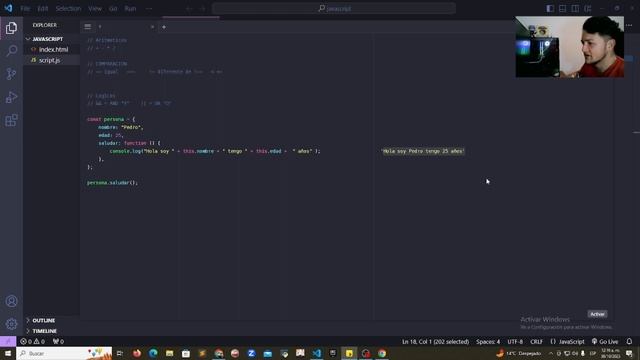Open Task View on the taskbar
The image size is (640, 360).
coord(120,353)
